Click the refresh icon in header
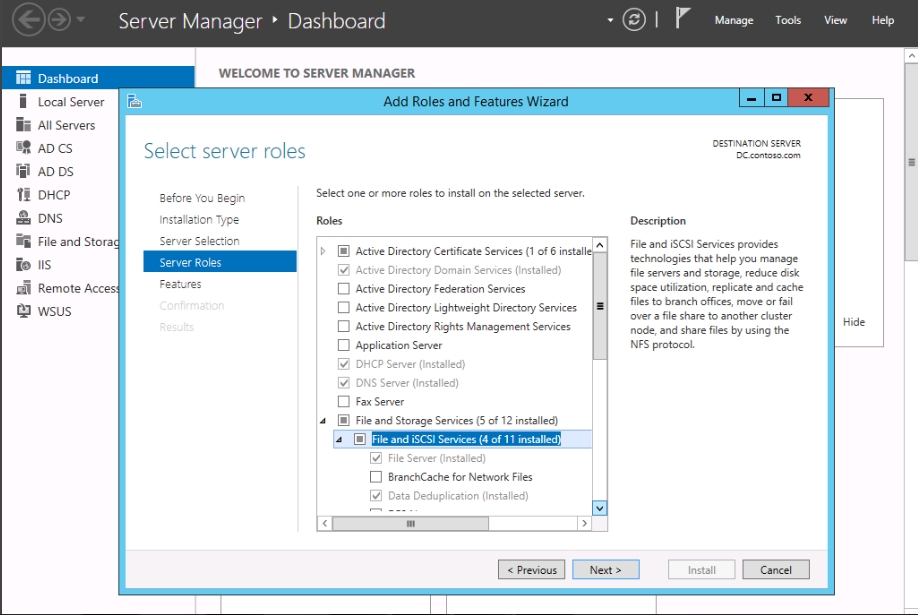 pos(634,20)
